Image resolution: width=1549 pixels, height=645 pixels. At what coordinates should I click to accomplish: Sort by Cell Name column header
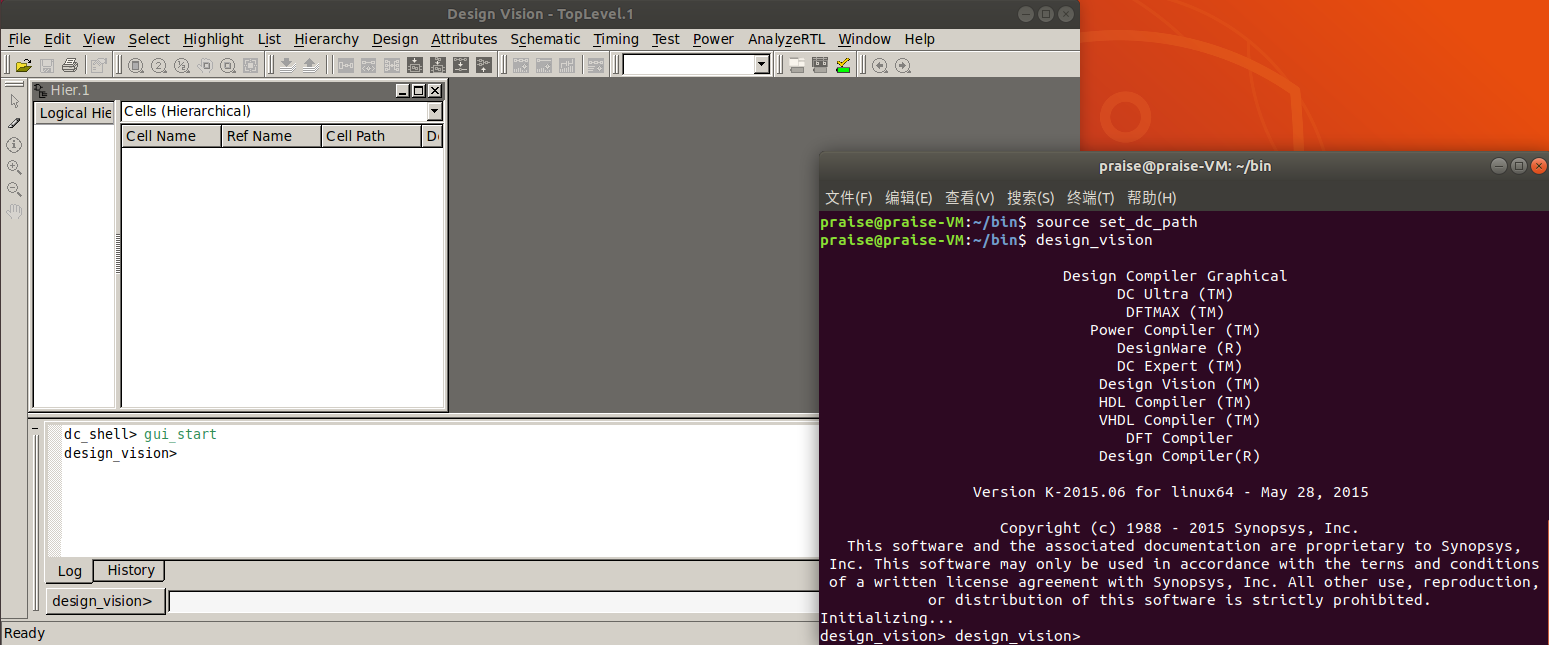171,136
